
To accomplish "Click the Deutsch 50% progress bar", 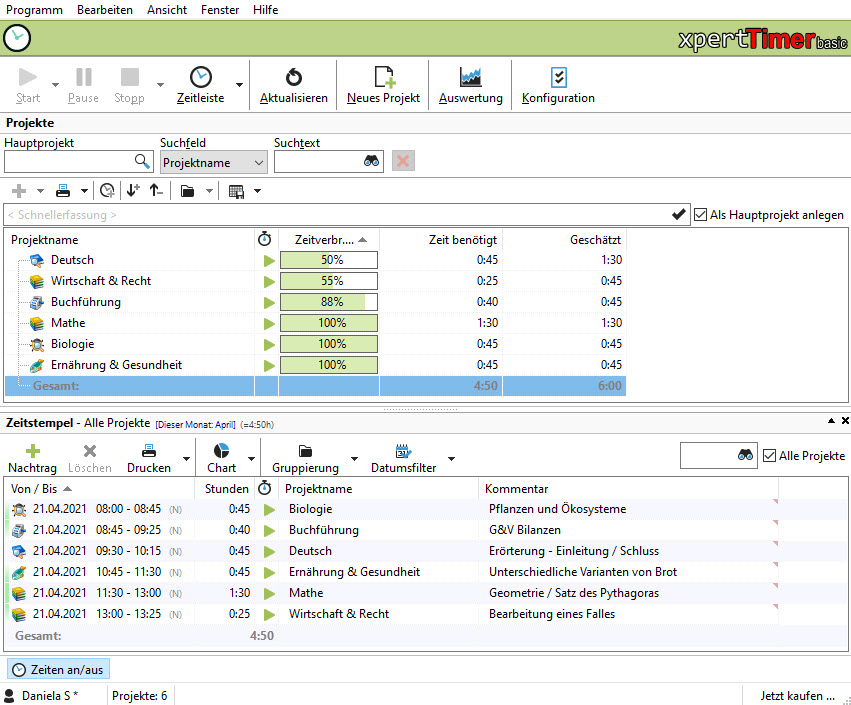I will point(329,260).
